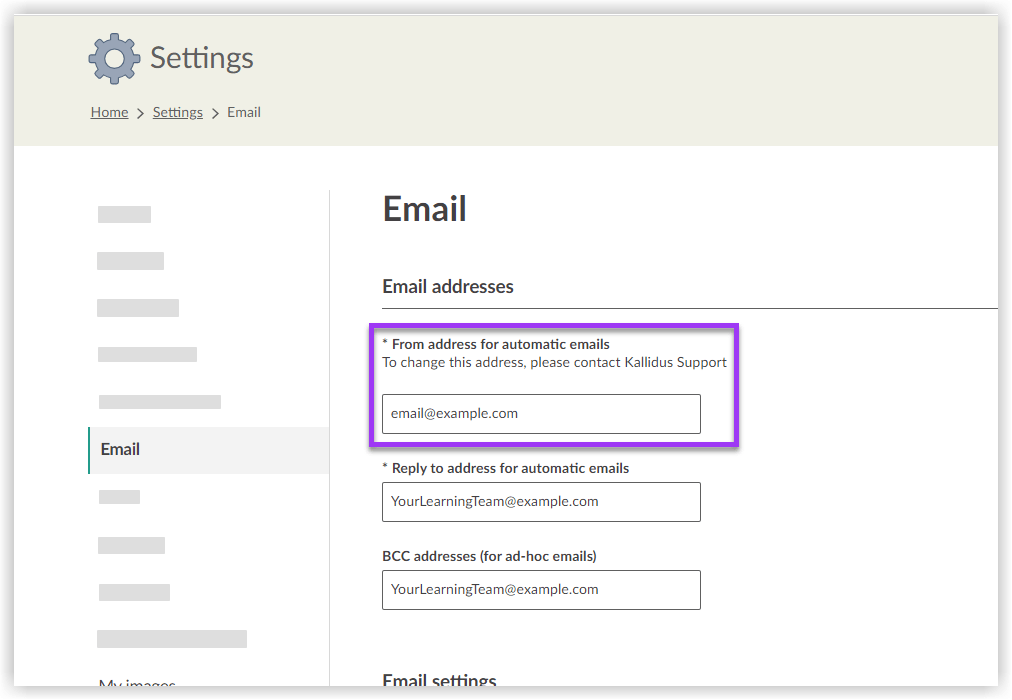Click the BCC addresses input field
Screen dimensions: 1012x700
pos(540,589)
